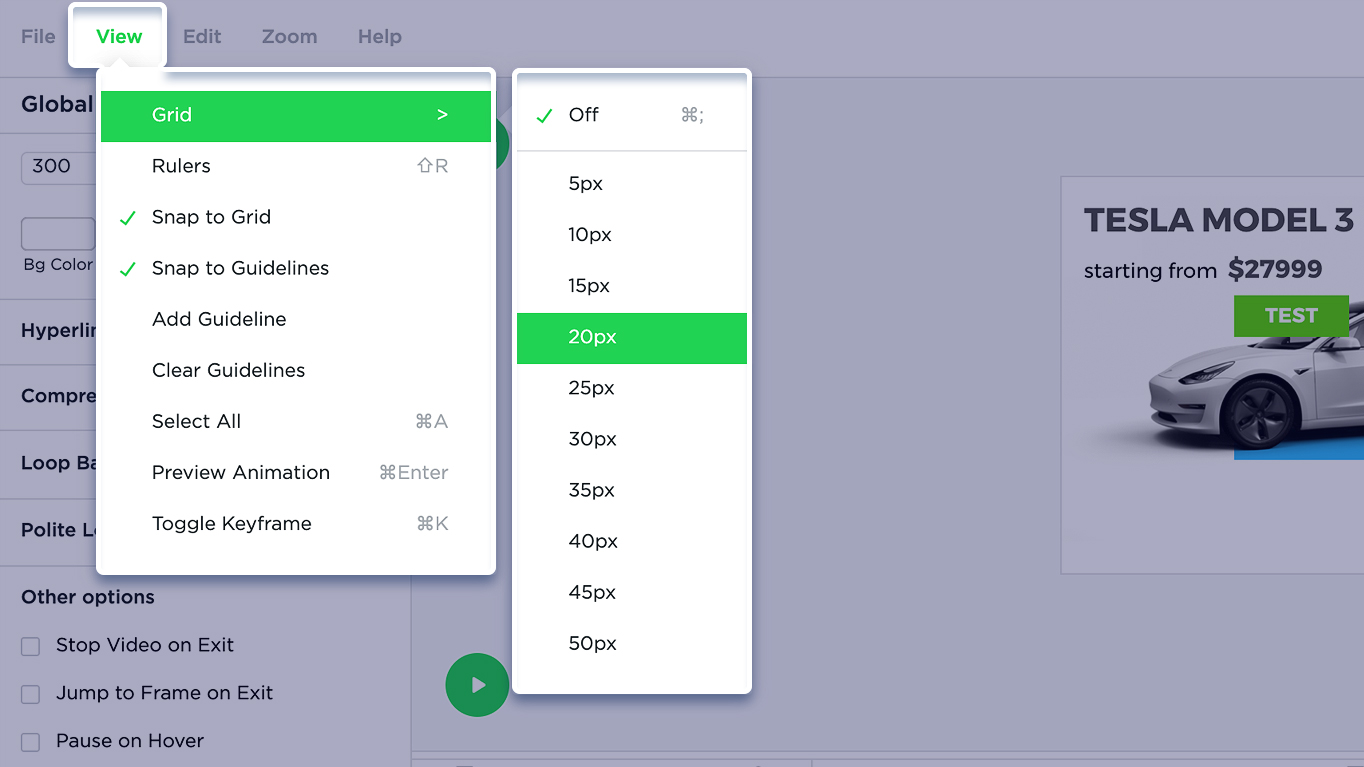Select the Grid submenu entry
1364x767 pixels.
coord(296,116)
